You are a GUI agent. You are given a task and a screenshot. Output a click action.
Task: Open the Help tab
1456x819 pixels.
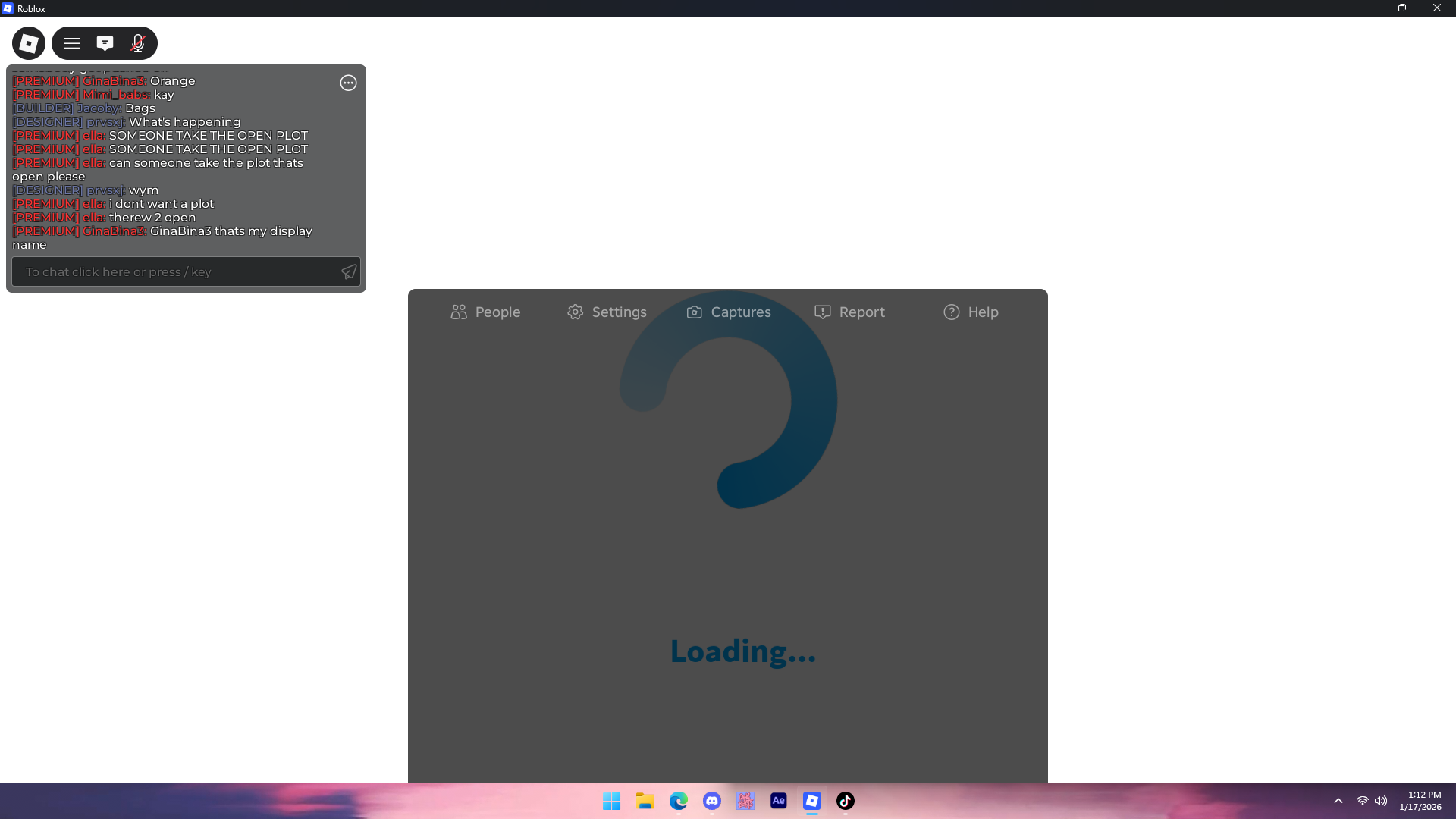coord(971,312)
